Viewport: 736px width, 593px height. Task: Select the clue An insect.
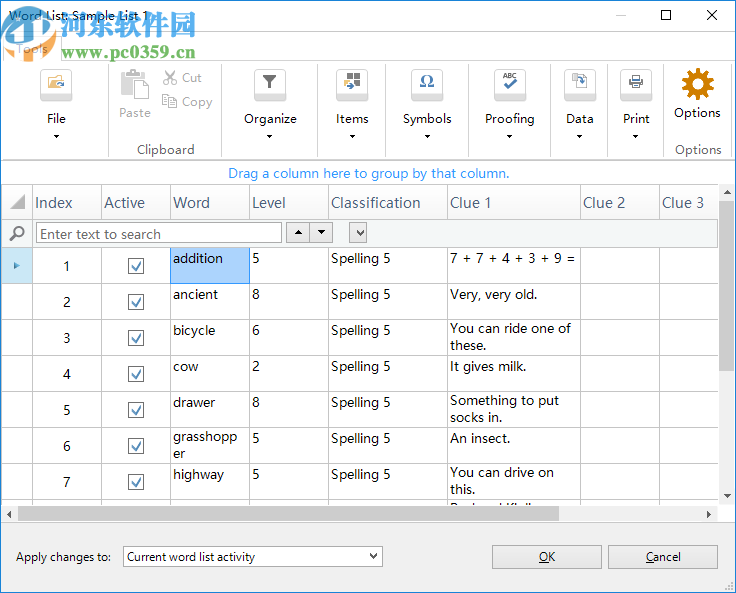514,446
